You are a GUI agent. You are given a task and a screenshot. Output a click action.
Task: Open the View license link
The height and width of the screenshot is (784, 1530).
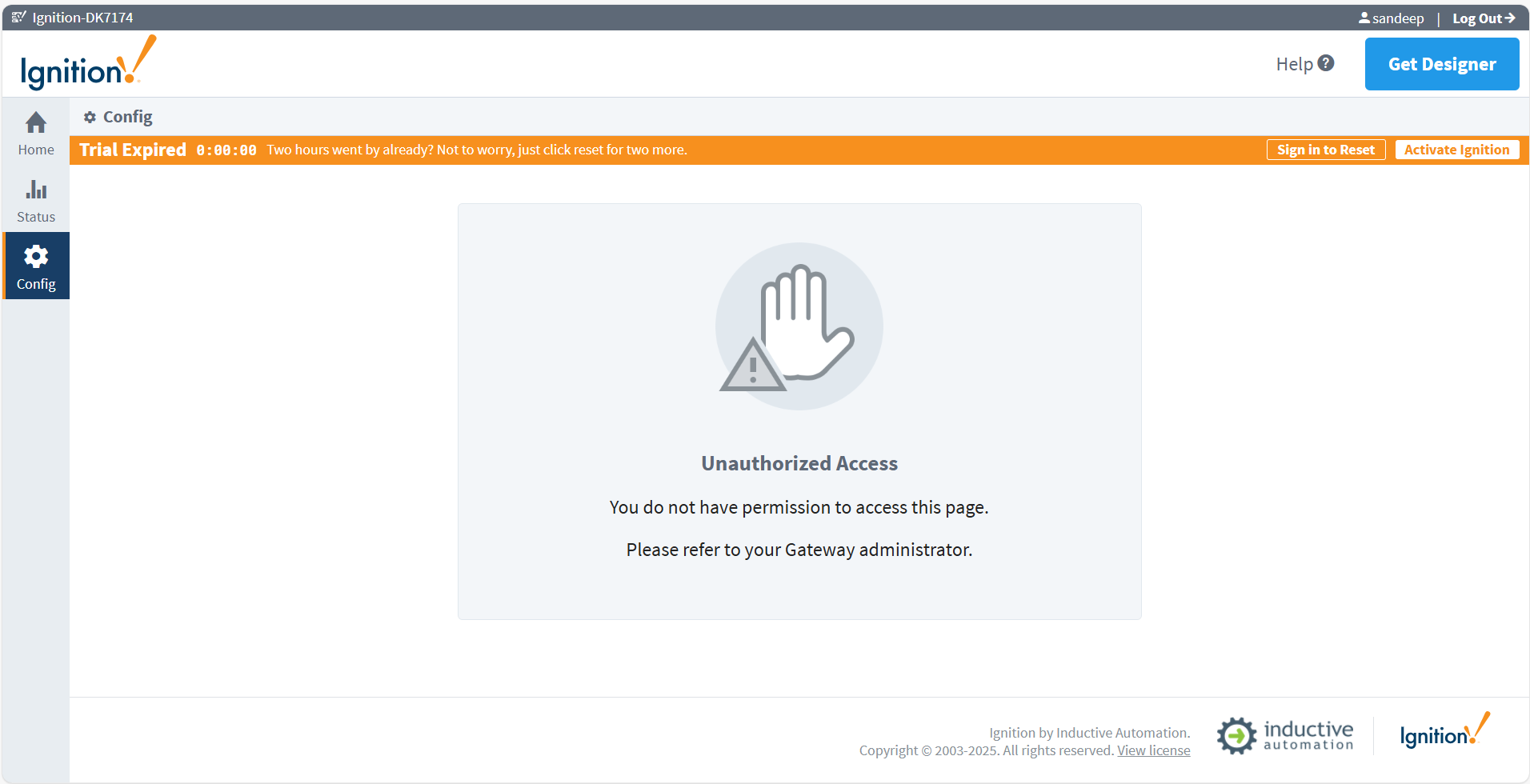coord(1154,750)
